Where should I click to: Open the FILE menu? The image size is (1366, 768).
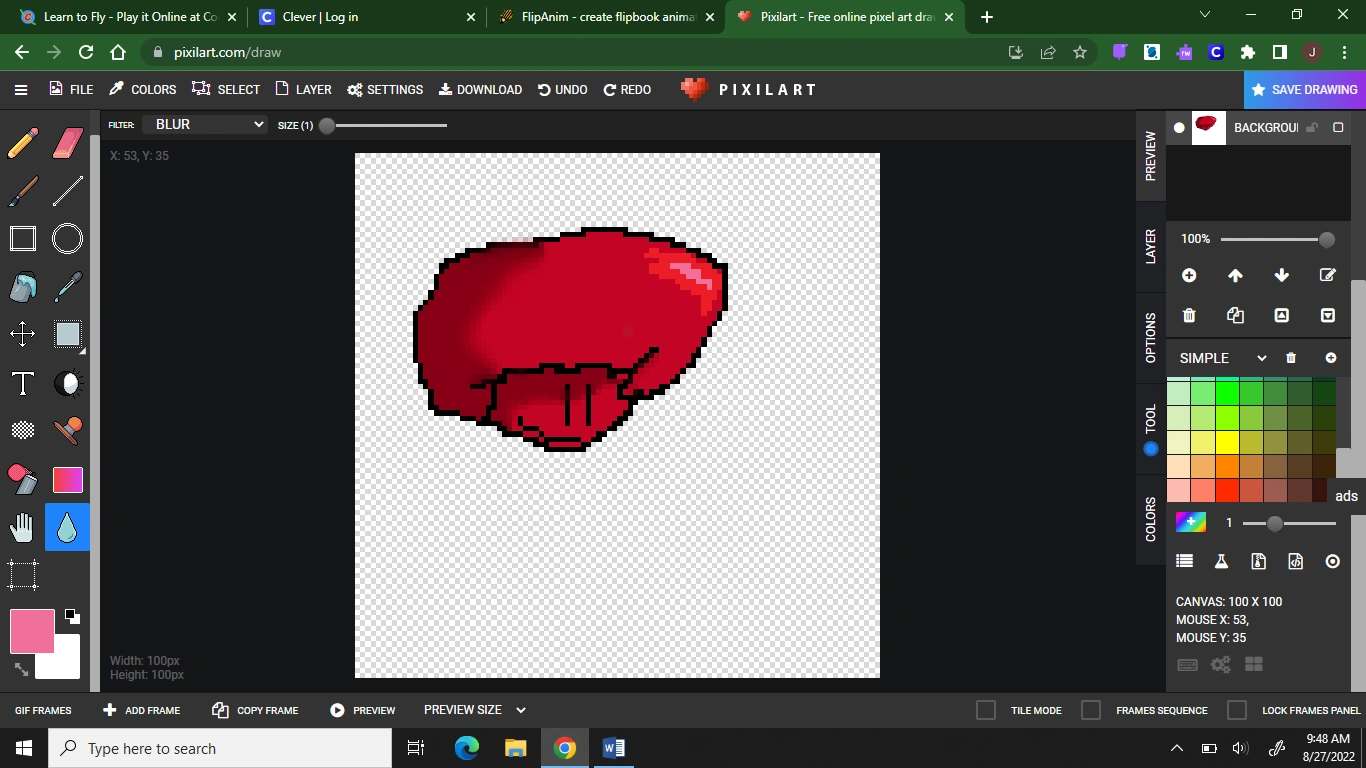tap(70, 89)
